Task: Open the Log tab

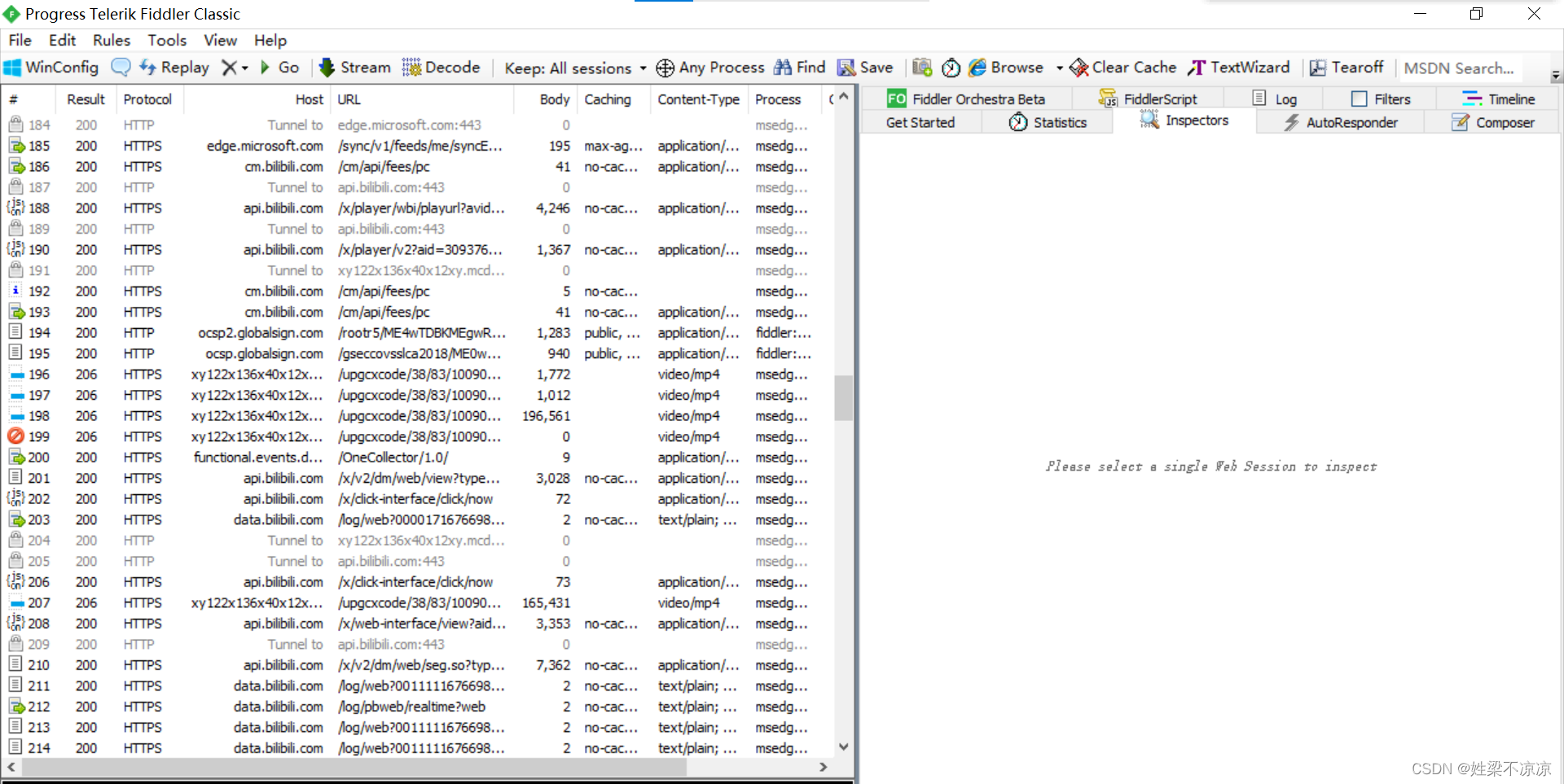Action: [x=1275, y=99]
